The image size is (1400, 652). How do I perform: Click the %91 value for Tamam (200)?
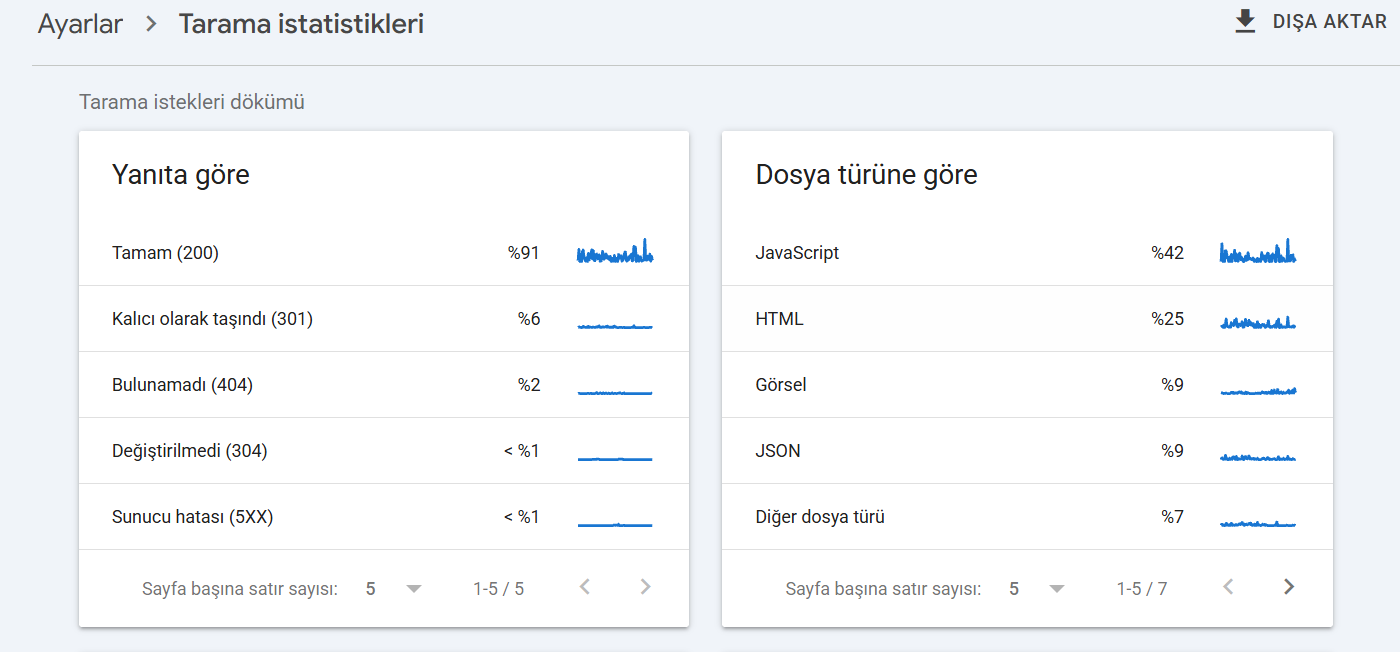[x=524, y=253]
